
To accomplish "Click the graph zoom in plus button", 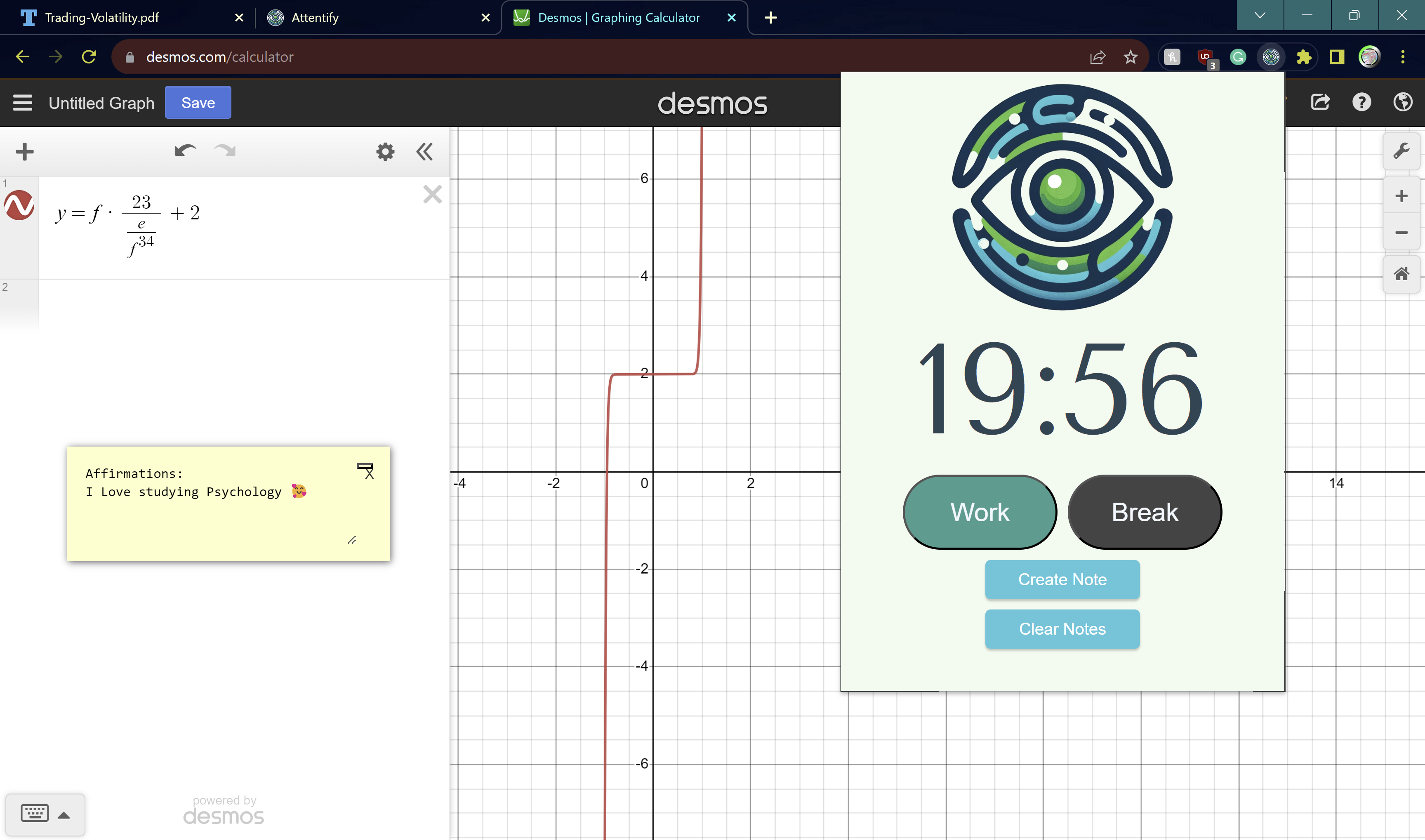I will (1401, 196).
